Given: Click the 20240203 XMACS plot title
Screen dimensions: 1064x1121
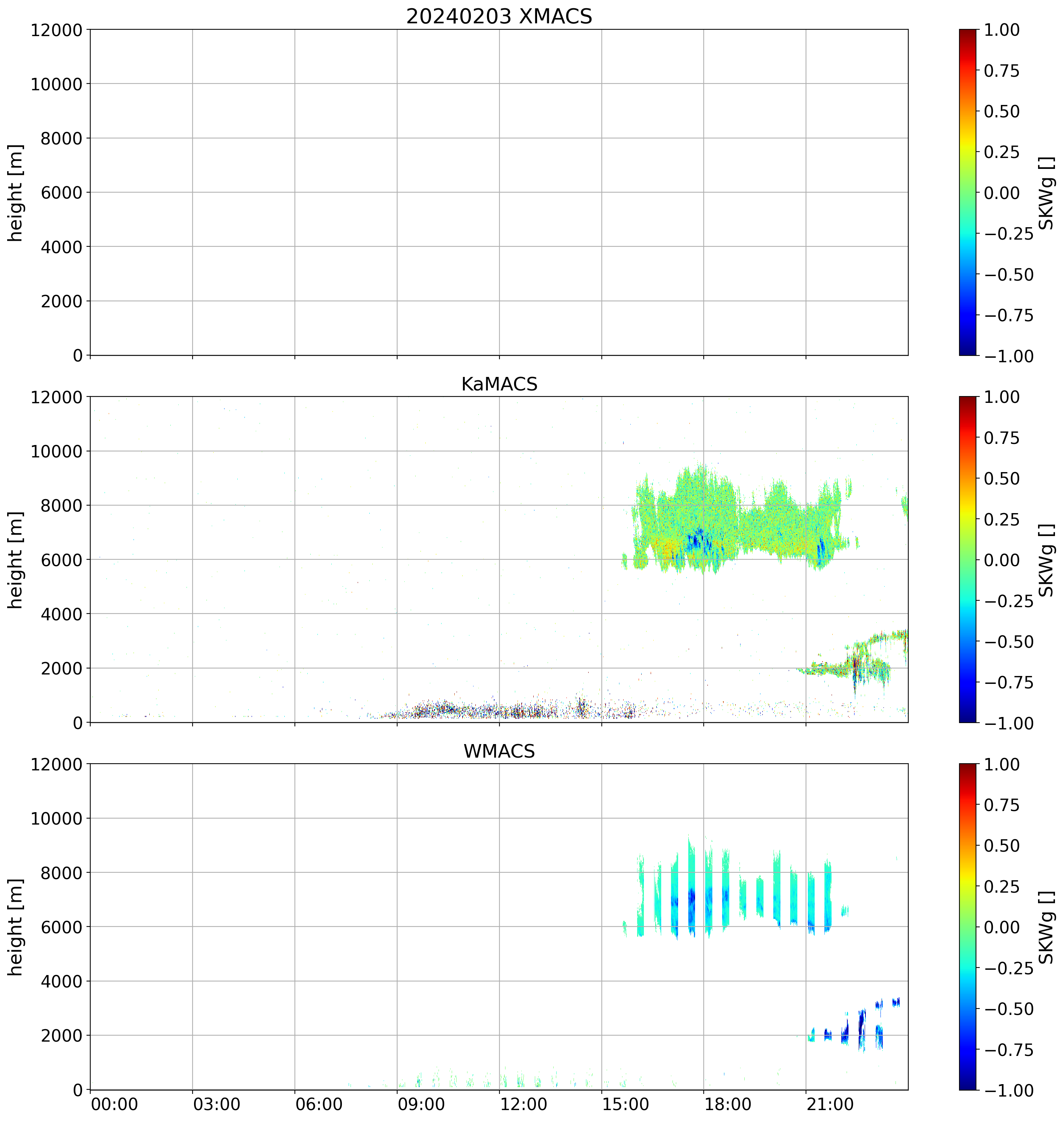Looking at the screenshot, I should point(499,17).
